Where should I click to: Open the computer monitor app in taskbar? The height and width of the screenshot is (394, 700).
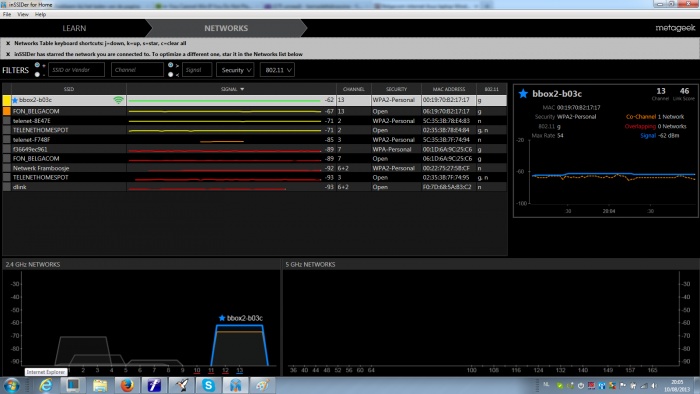73,385
